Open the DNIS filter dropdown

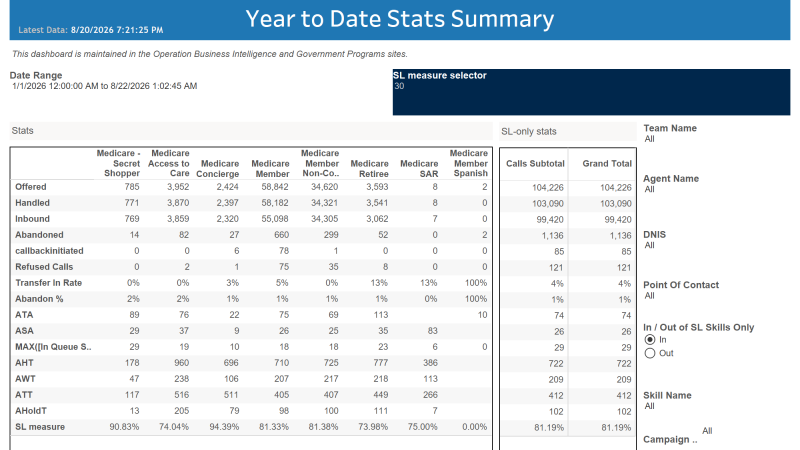[x=649, y=245]
